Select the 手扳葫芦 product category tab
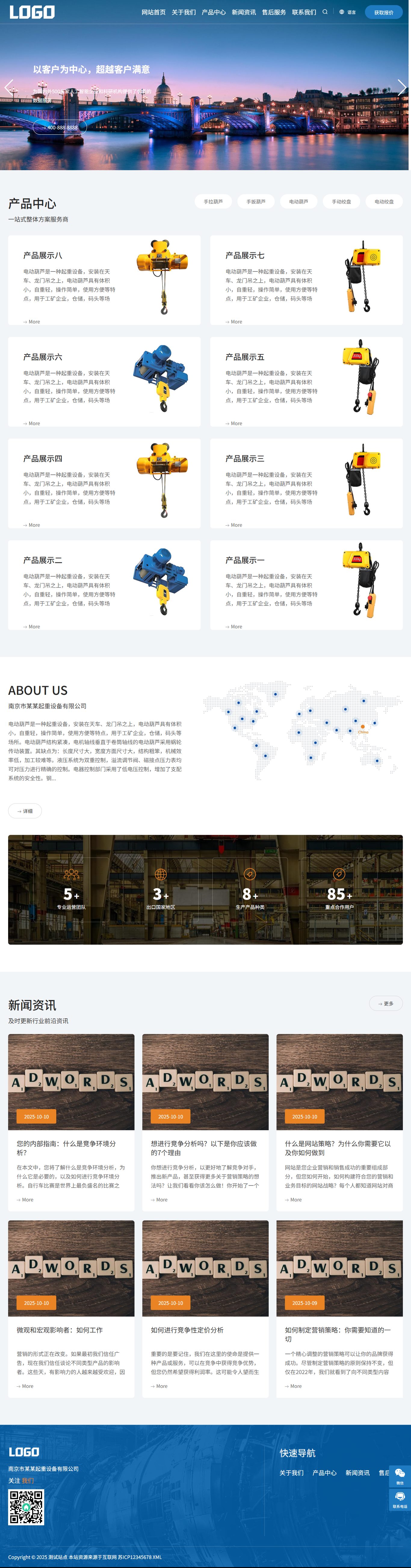This screenshot has height=1568, width=411. coord(256,201)
